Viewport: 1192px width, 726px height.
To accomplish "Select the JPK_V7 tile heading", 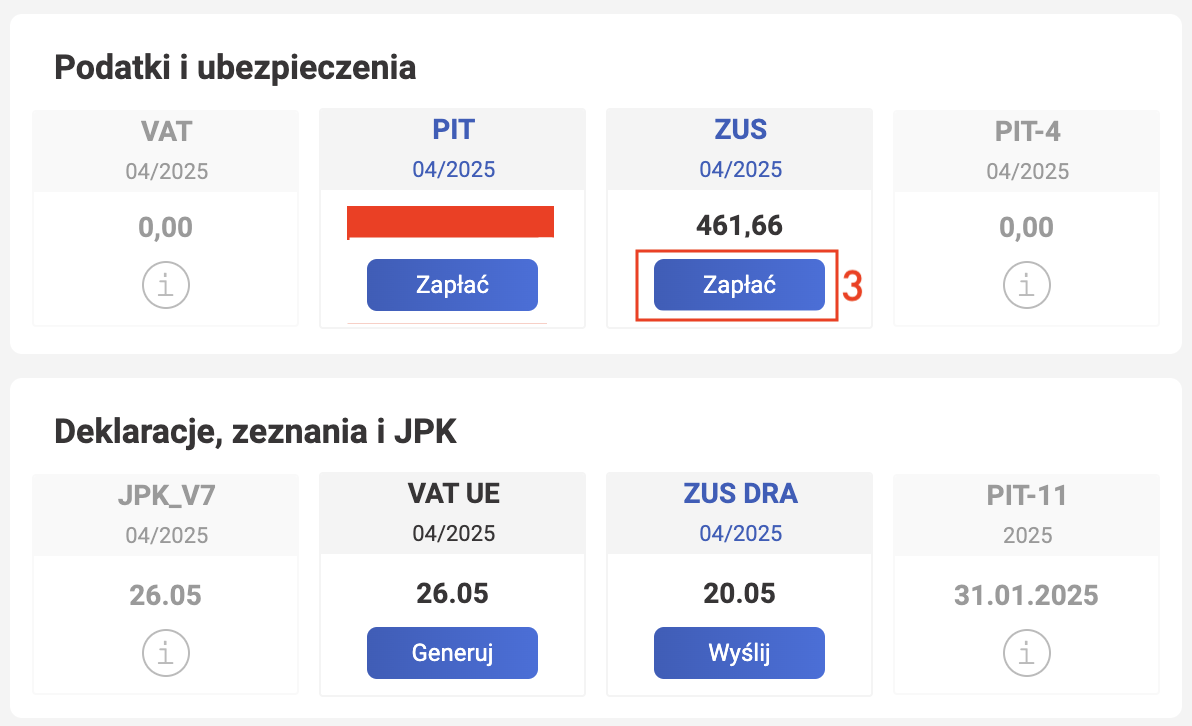I will 166,496.
